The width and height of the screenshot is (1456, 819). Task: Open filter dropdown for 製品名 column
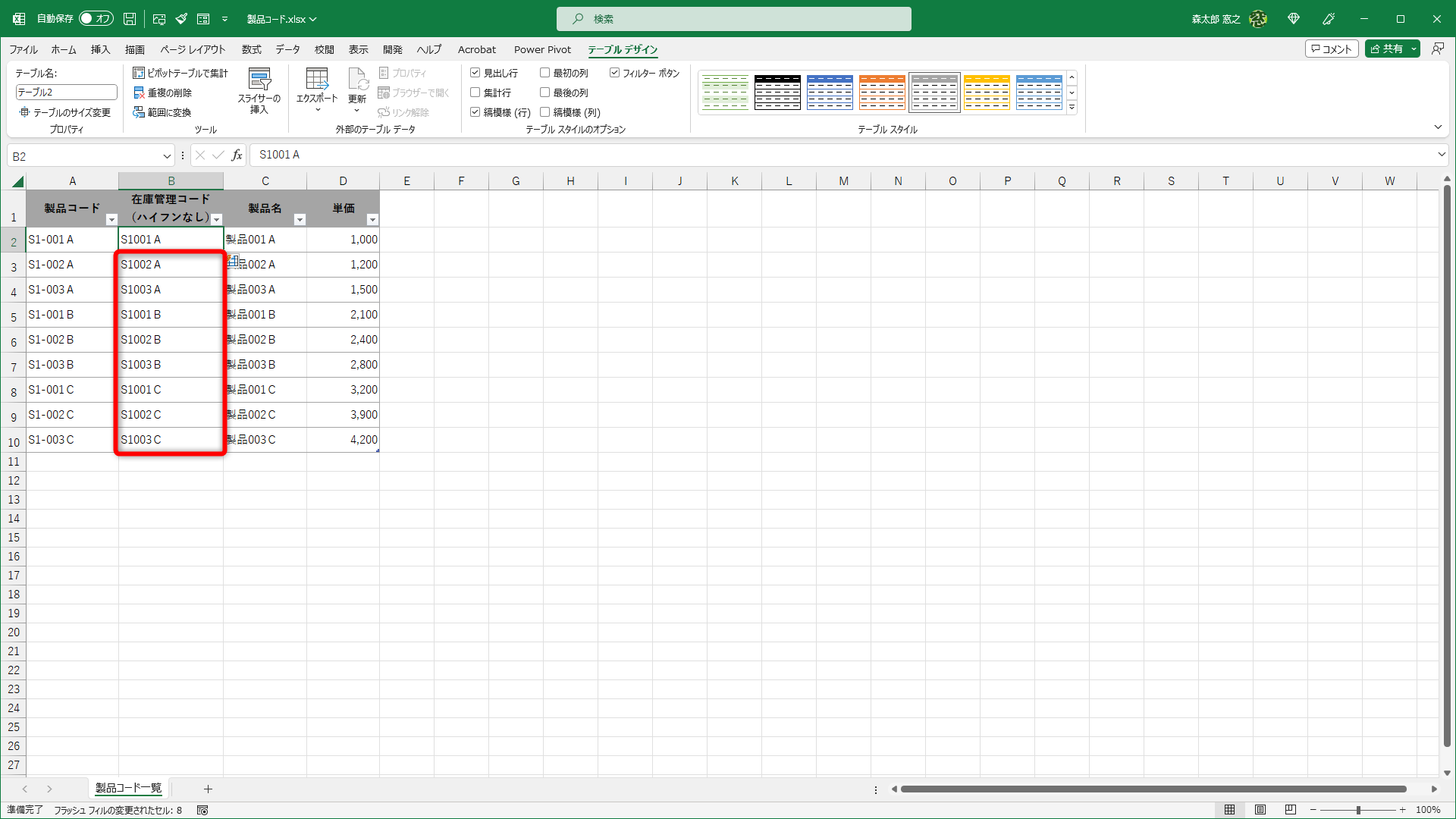tap(300, 220)
